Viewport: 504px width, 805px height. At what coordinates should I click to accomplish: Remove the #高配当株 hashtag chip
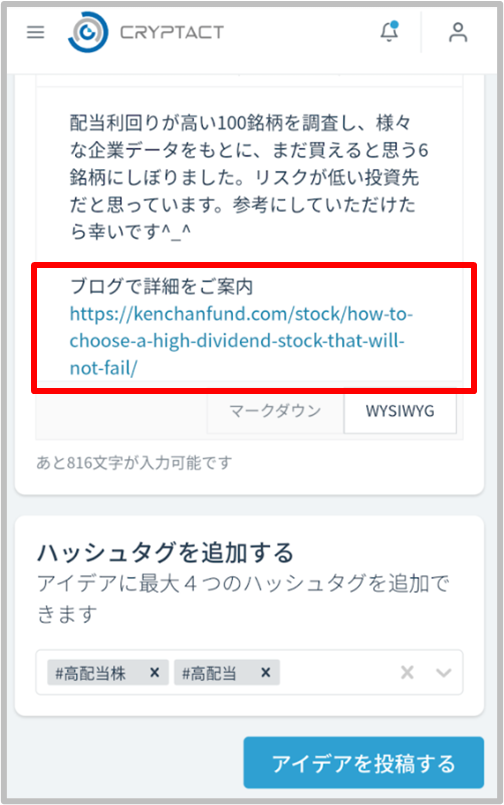pos(154,672)
